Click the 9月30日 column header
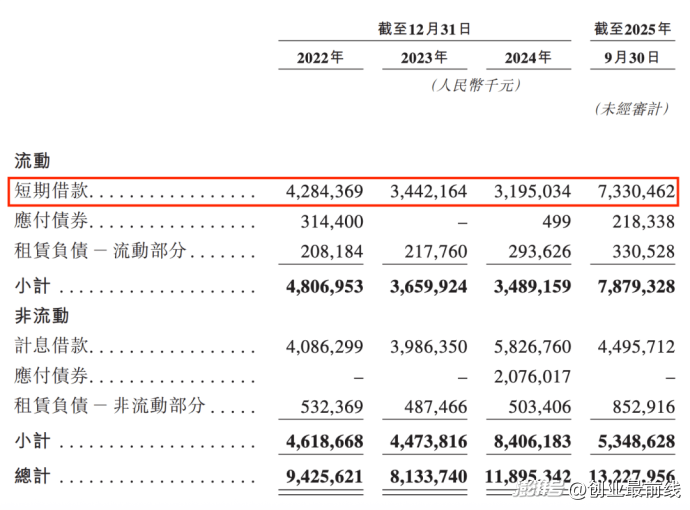Viewport: 690px width, 510px height. 632,58
